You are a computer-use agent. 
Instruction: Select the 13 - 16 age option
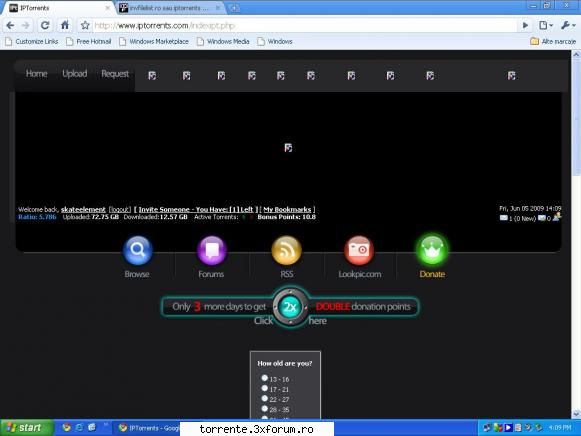265,378
